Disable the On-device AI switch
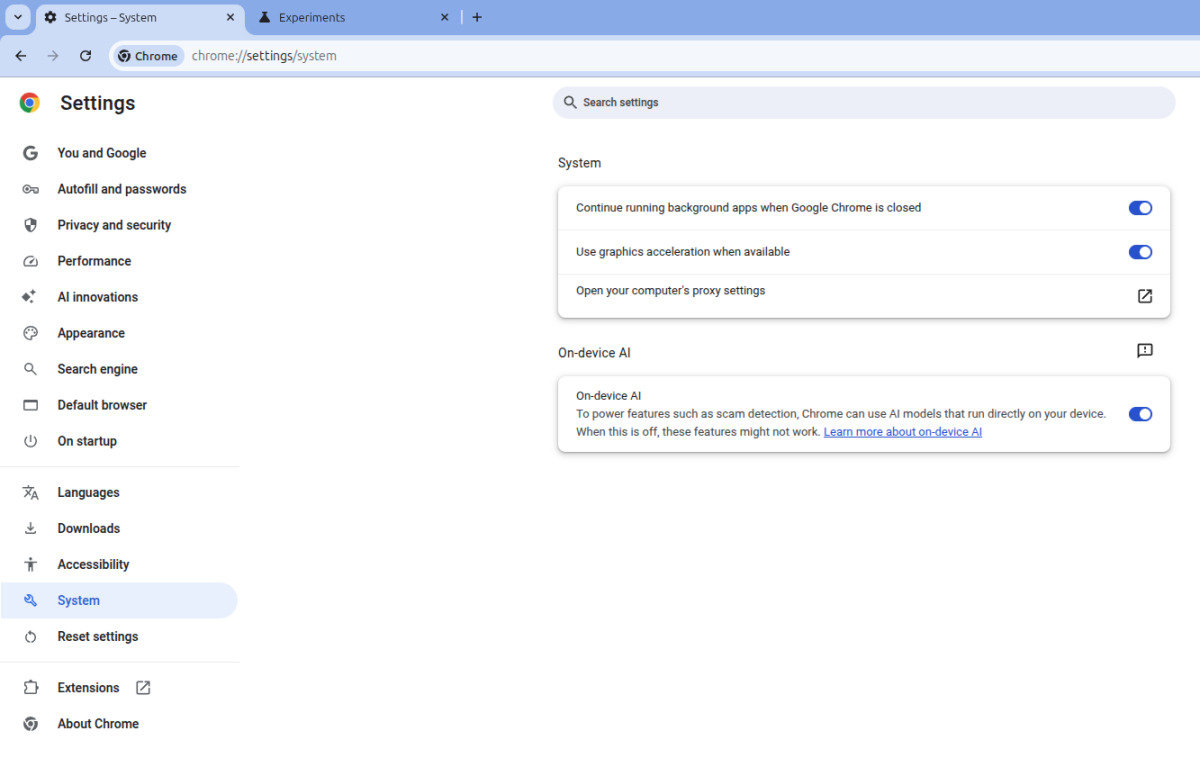Screen dimensions: 1200x776 1140,414
